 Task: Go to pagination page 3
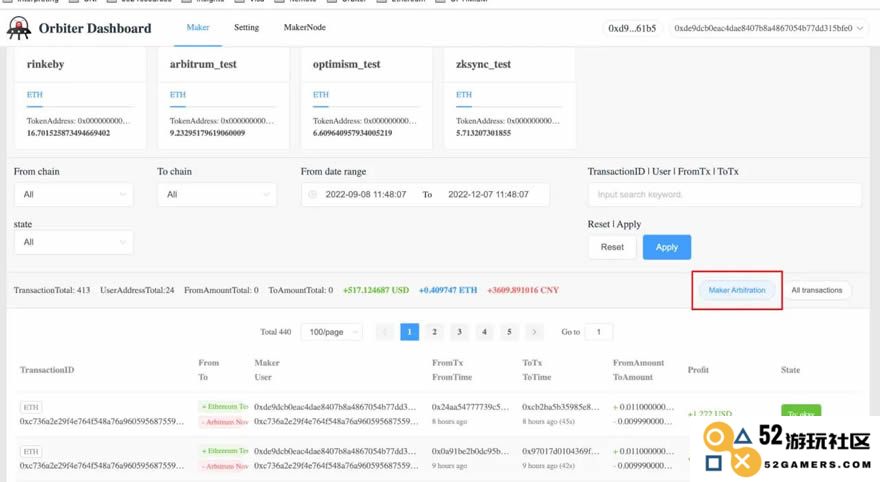tap(459, 332)
